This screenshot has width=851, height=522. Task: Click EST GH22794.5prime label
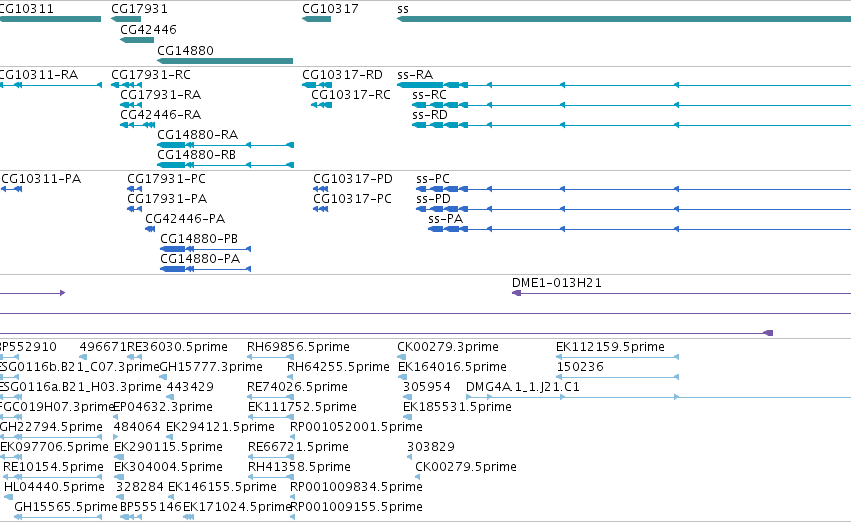tap(51, 427)
